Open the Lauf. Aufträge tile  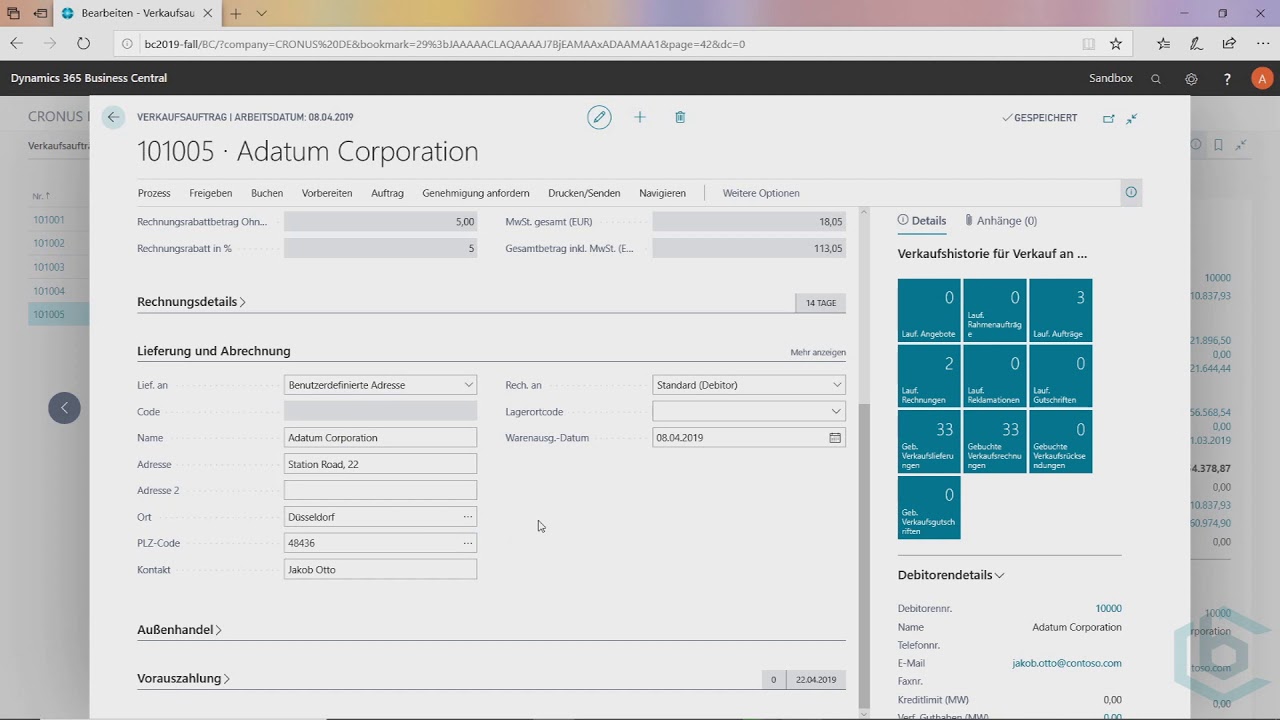(1061, 311)
